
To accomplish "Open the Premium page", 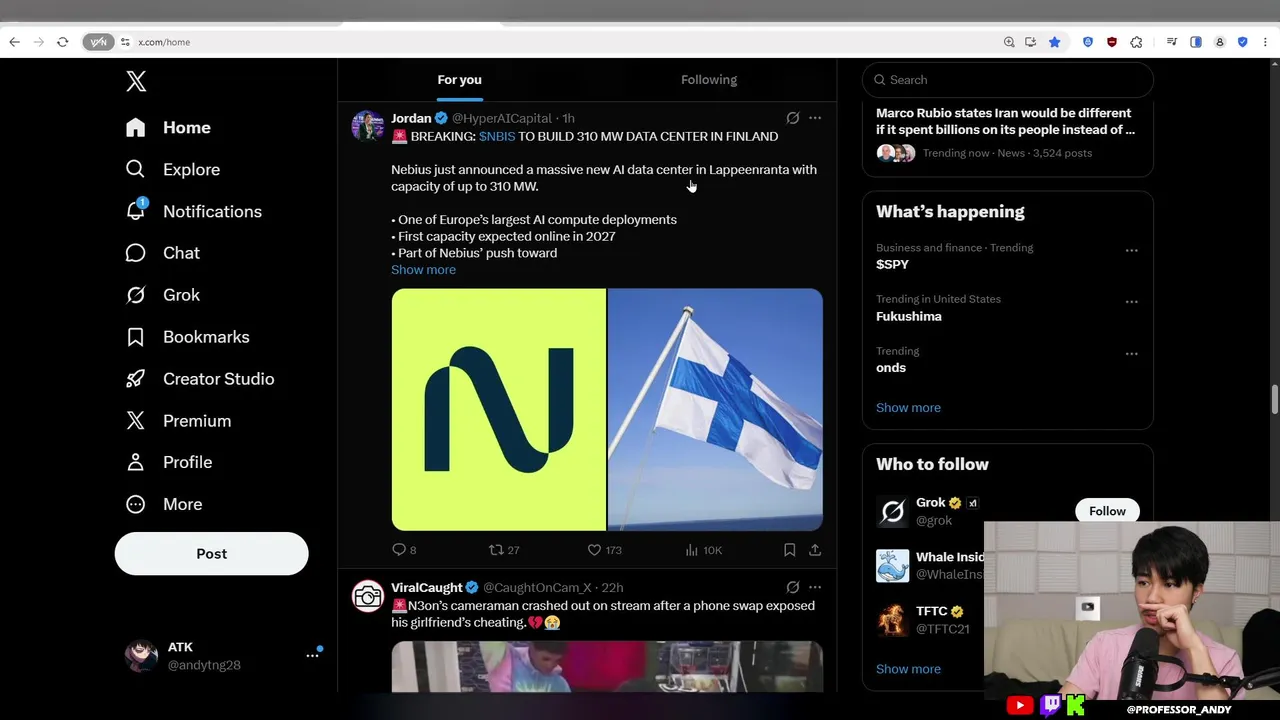I will click(178, 421).
